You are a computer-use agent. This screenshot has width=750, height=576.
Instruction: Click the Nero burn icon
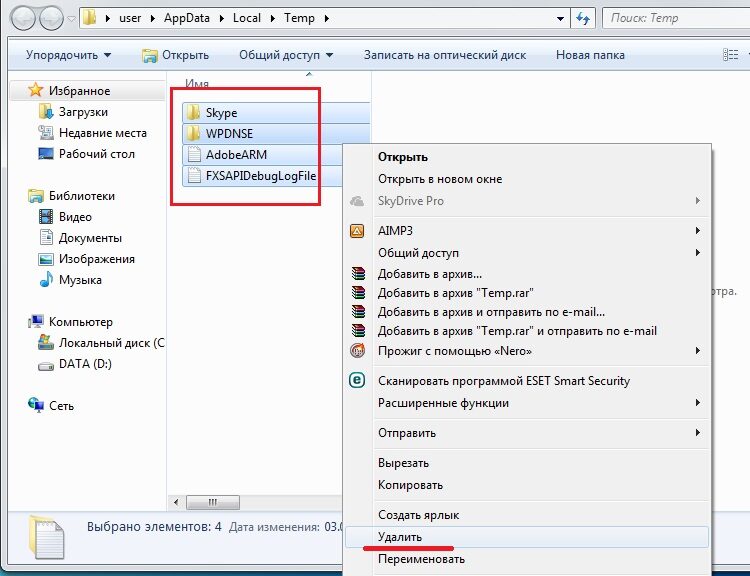357,351
